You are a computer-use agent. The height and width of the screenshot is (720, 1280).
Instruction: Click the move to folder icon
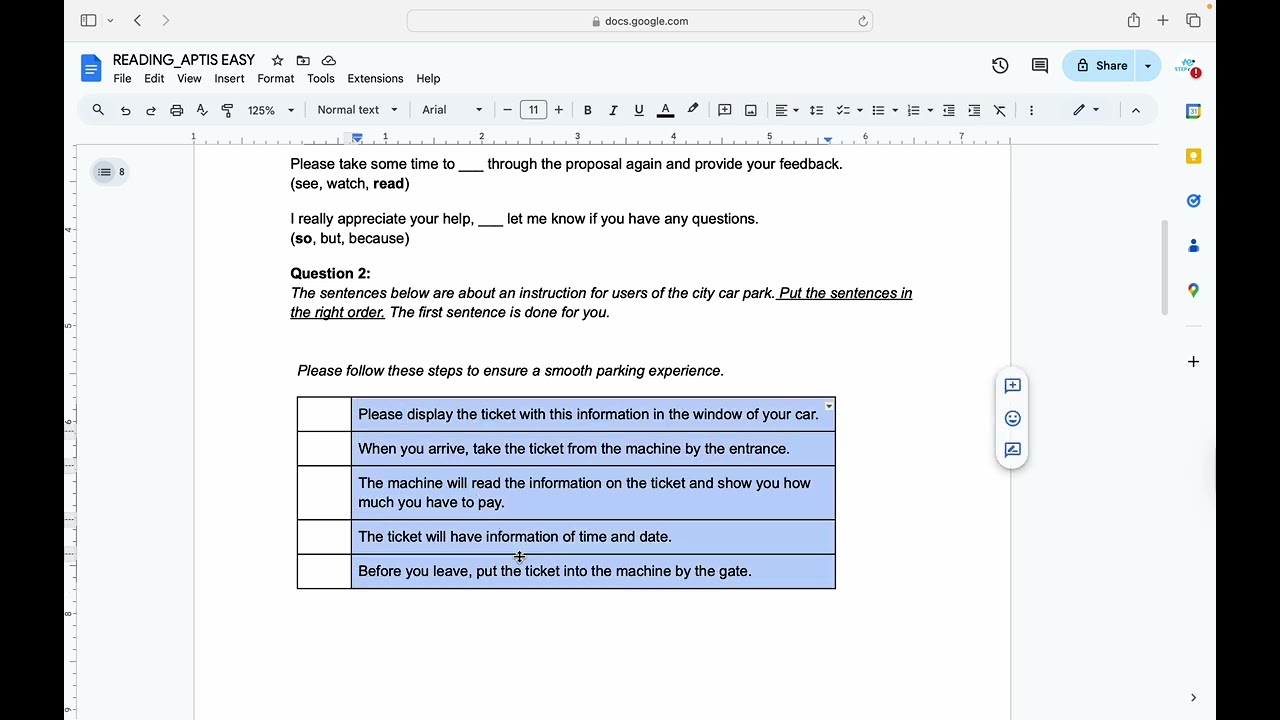coord(303,60)
